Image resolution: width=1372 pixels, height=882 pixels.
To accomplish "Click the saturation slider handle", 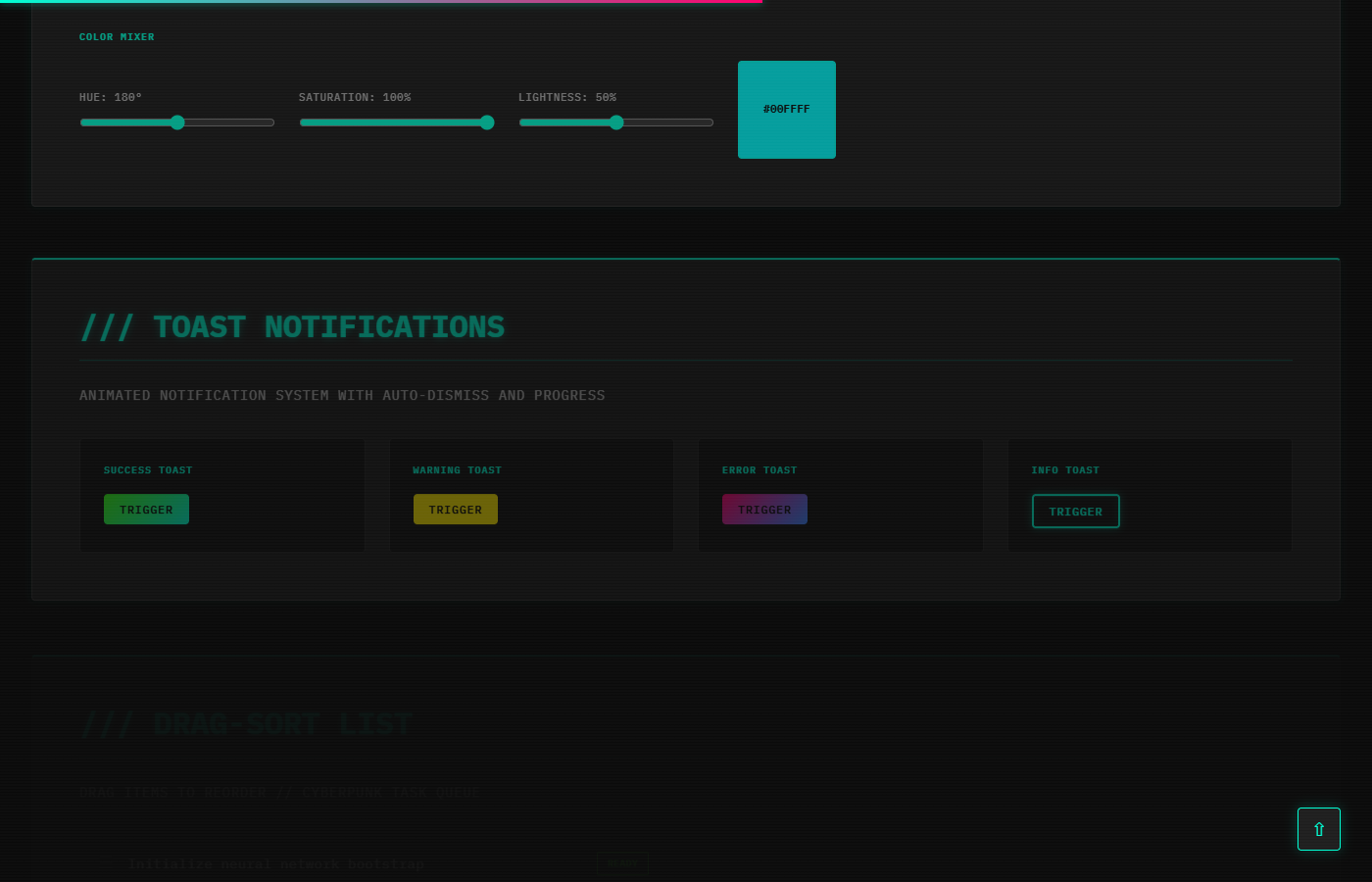I will pyautogui.click(x=486, y=122).
